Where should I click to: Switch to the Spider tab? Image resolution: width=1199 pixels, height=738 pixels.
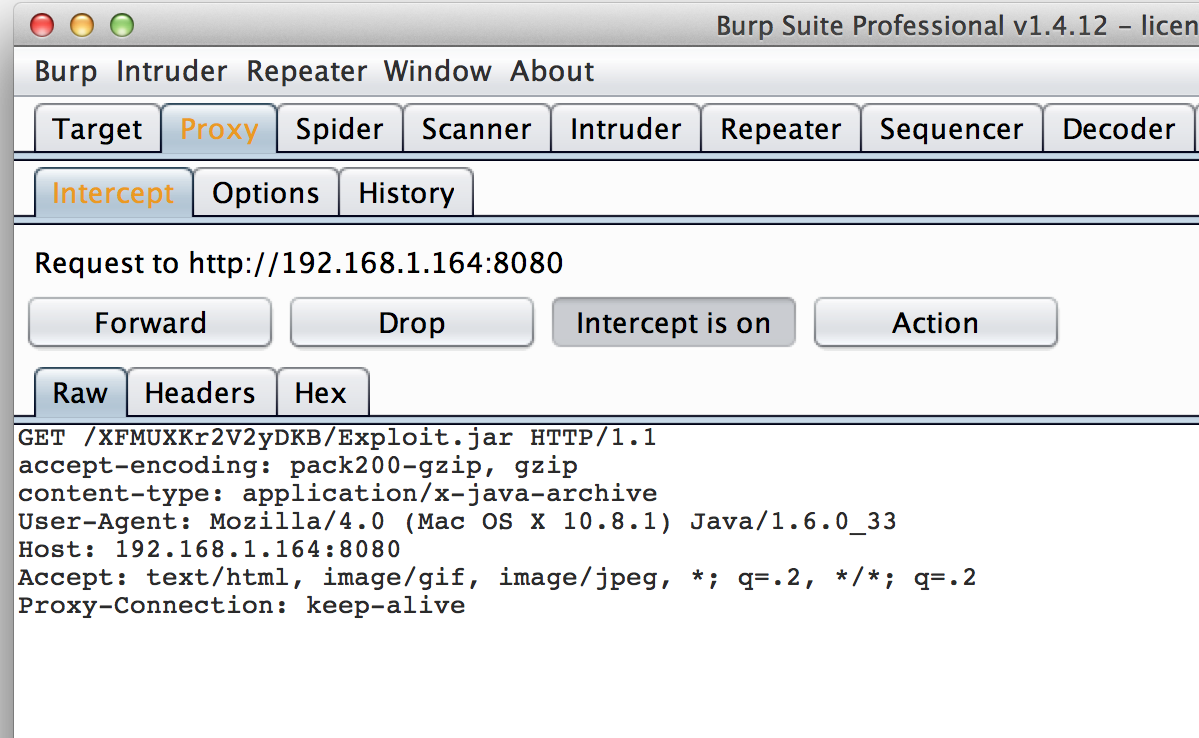tap(340, 130)
